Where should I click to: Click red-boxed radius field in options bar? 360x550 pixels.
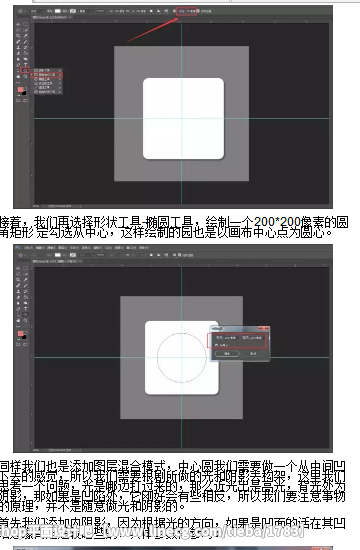(186, 11)
